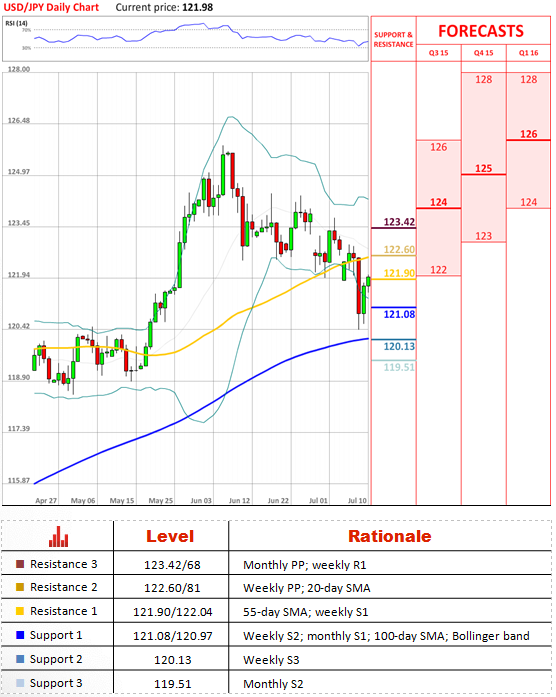Click the Support 3 light-blue swatch
This screenshot has width=556, height=697.
pyautogui.click(x=20, y=683)
